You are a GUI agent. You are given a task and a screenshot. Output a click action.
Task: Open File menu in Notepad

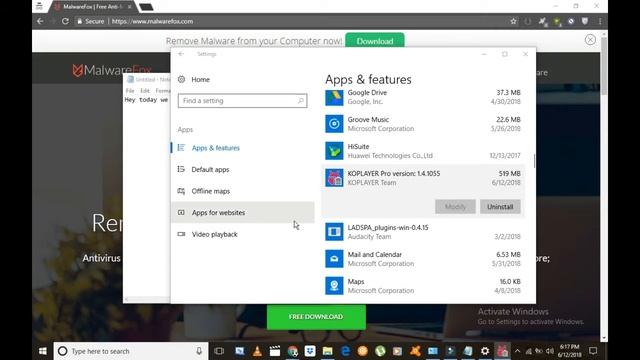tap(130, 91)
